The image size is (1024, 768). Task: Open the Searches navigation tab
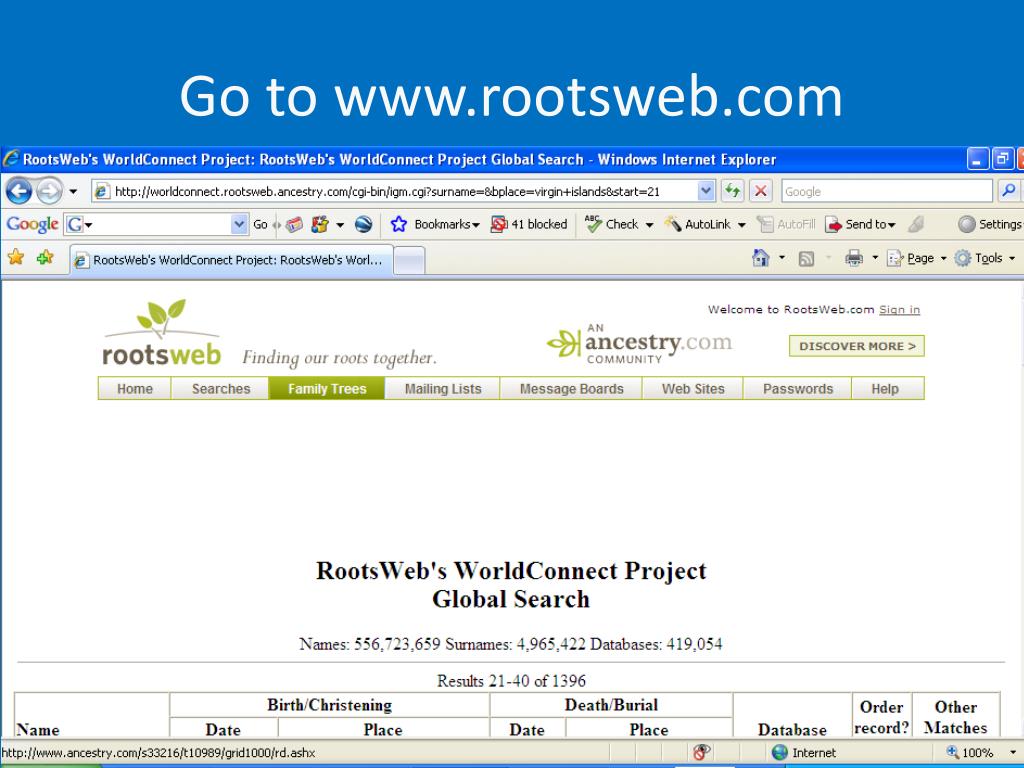point(221,389)
